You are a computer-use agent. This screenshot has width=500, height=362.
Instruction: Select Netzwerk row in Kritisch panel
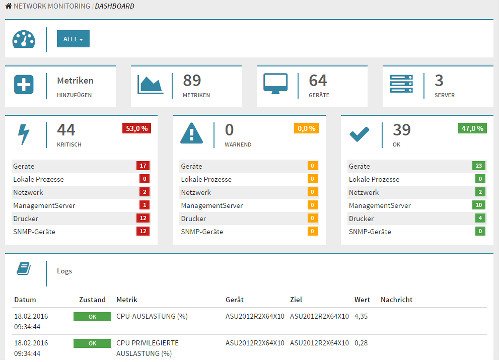[81, 192]
